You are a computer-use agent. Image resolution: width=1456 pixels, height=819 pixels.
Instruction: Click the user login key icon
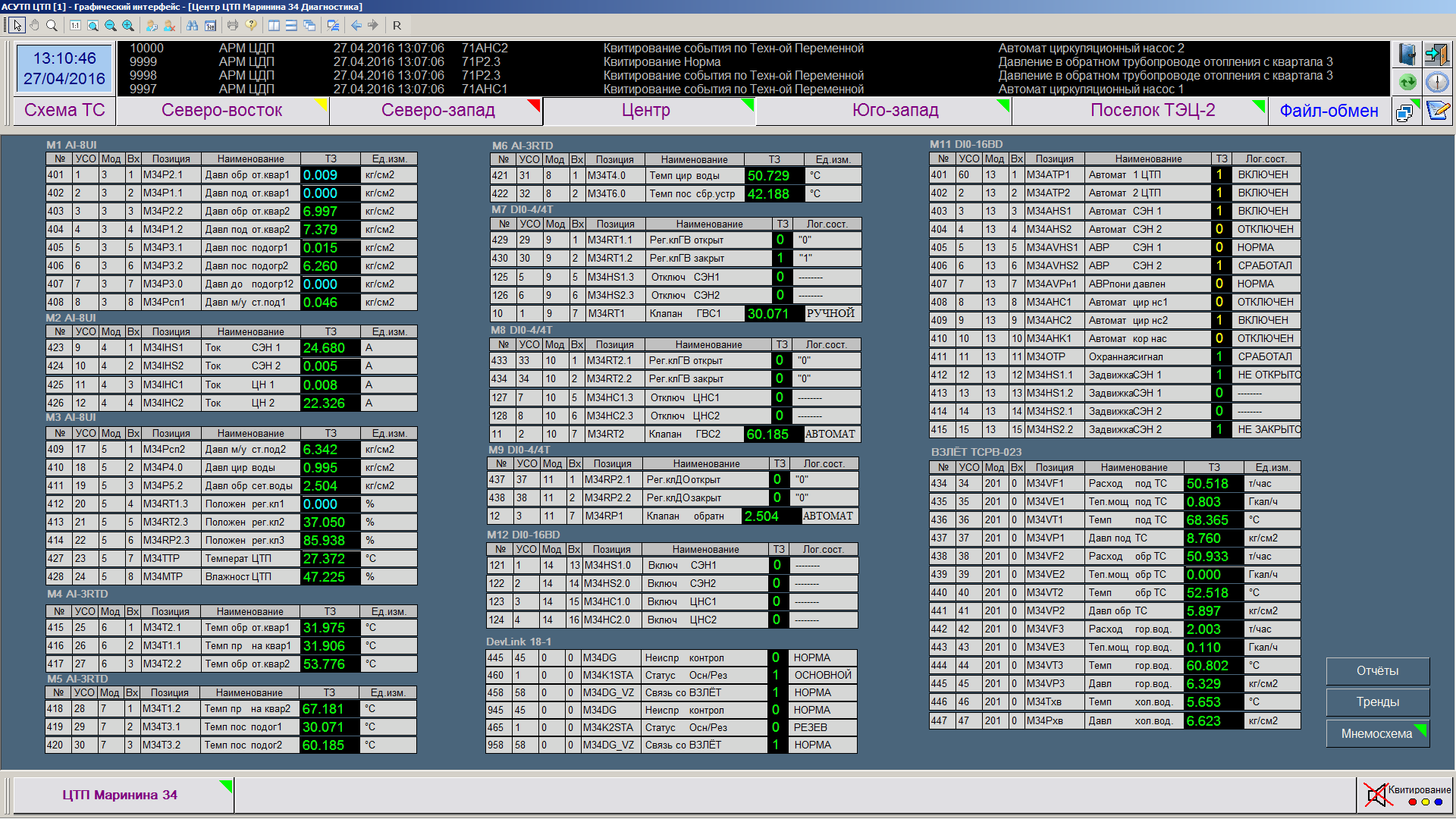tap(152, 25)
